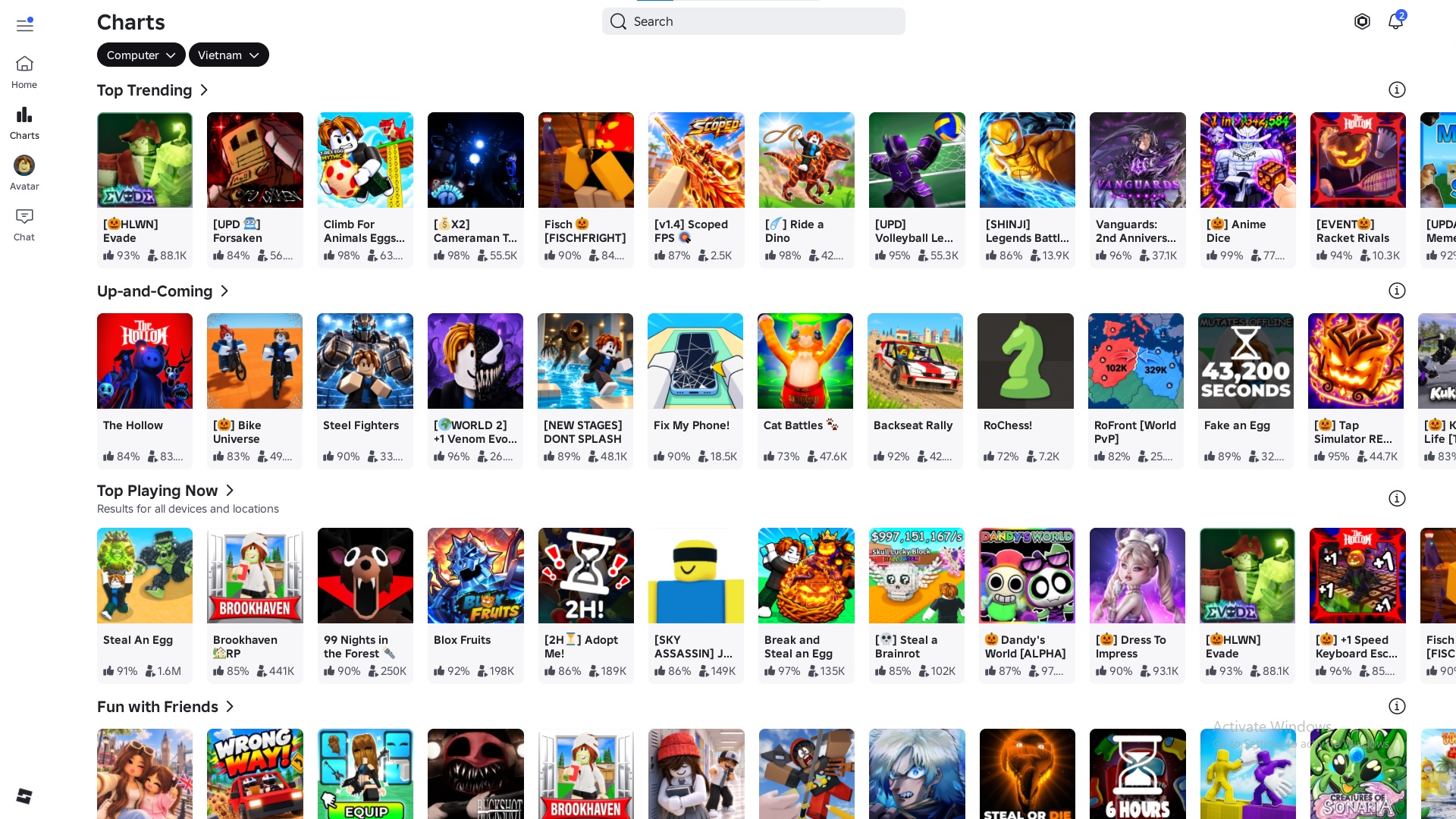
Task: Open Climb For Animals Eggs thumbnail
Action: pos(366,160)
